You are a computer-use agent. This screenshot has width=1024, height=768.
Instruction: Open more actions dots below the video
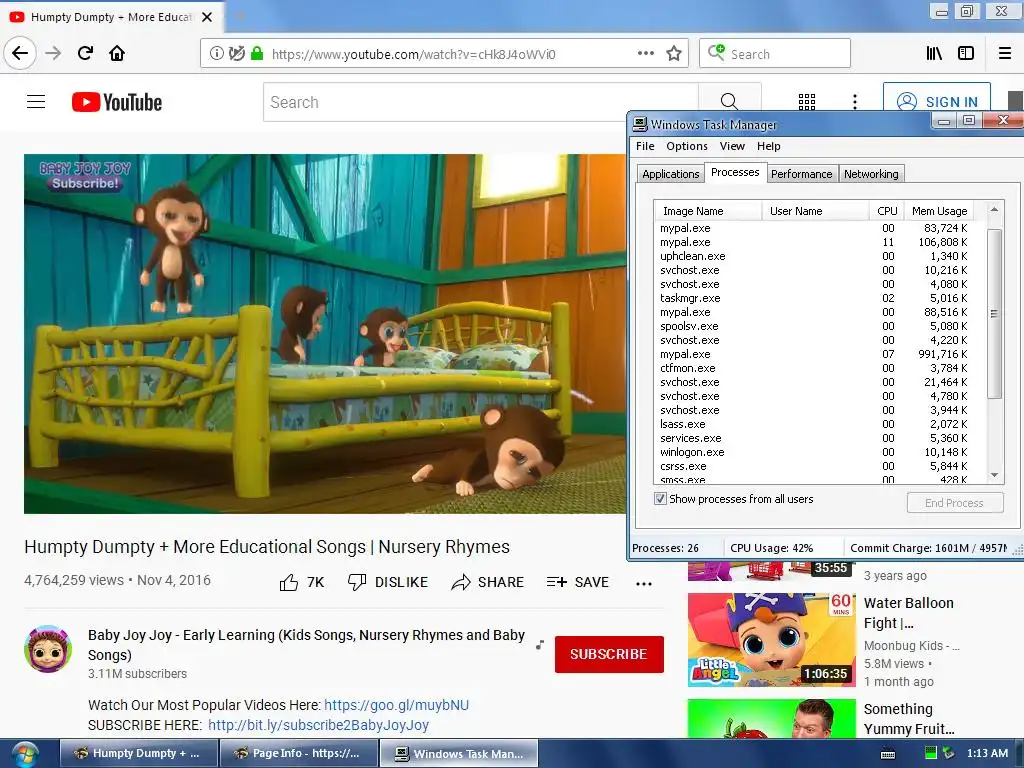644,584
